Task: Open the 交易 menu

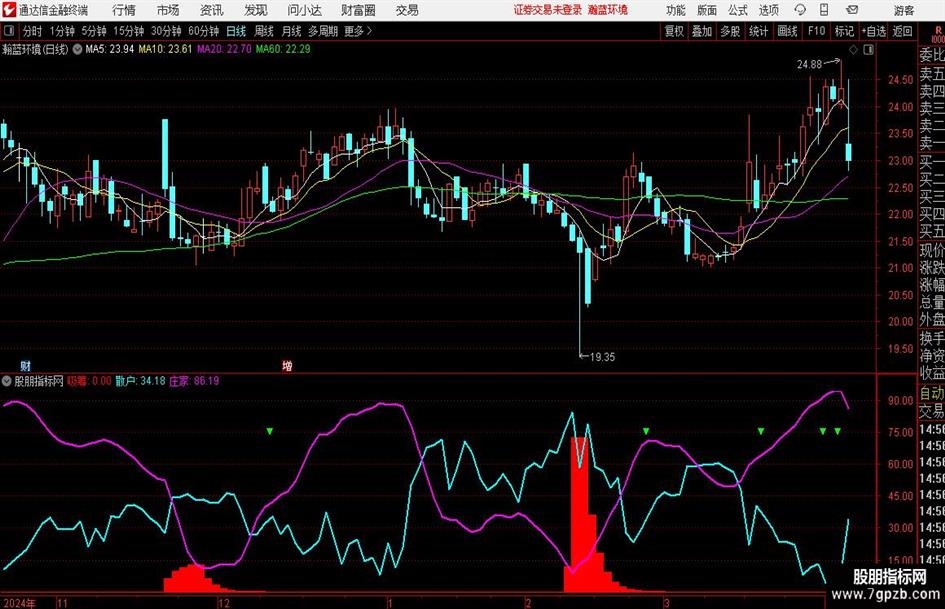Action: coord(407,10)
